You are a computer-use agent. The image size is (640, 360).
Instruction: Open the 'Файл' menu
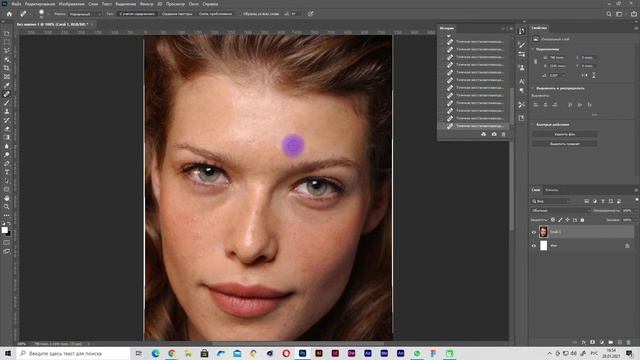point(16,4)
